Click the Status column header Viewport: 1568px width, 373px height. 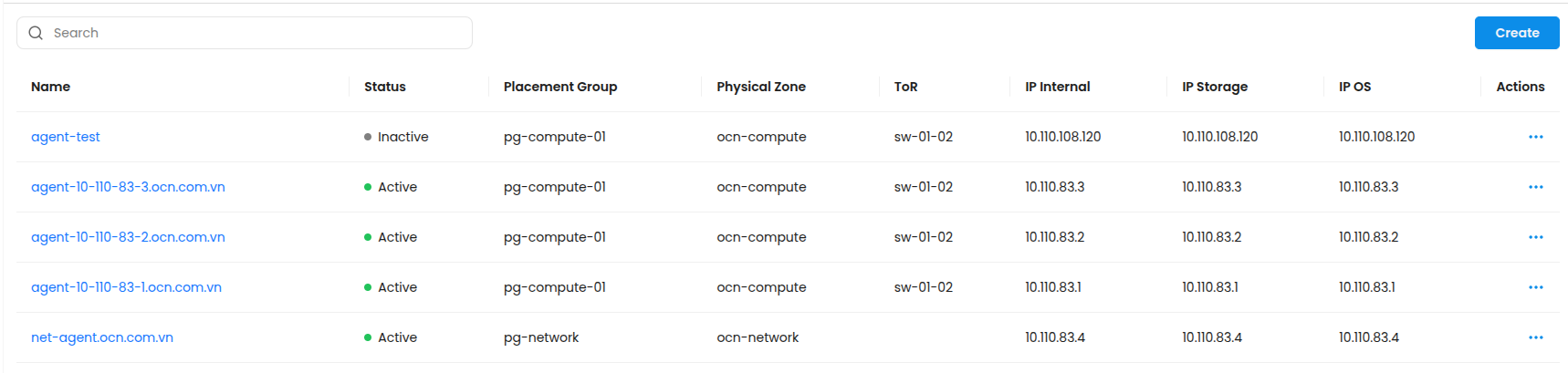point(385,87)
